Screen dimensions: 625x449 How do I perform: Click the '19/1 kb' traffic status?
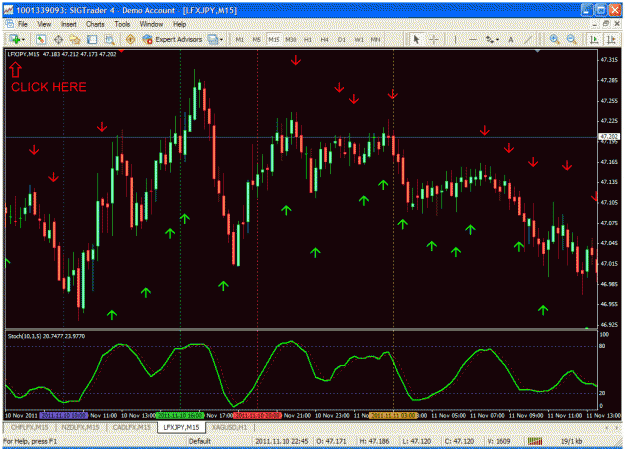click(x=571, y=441)
